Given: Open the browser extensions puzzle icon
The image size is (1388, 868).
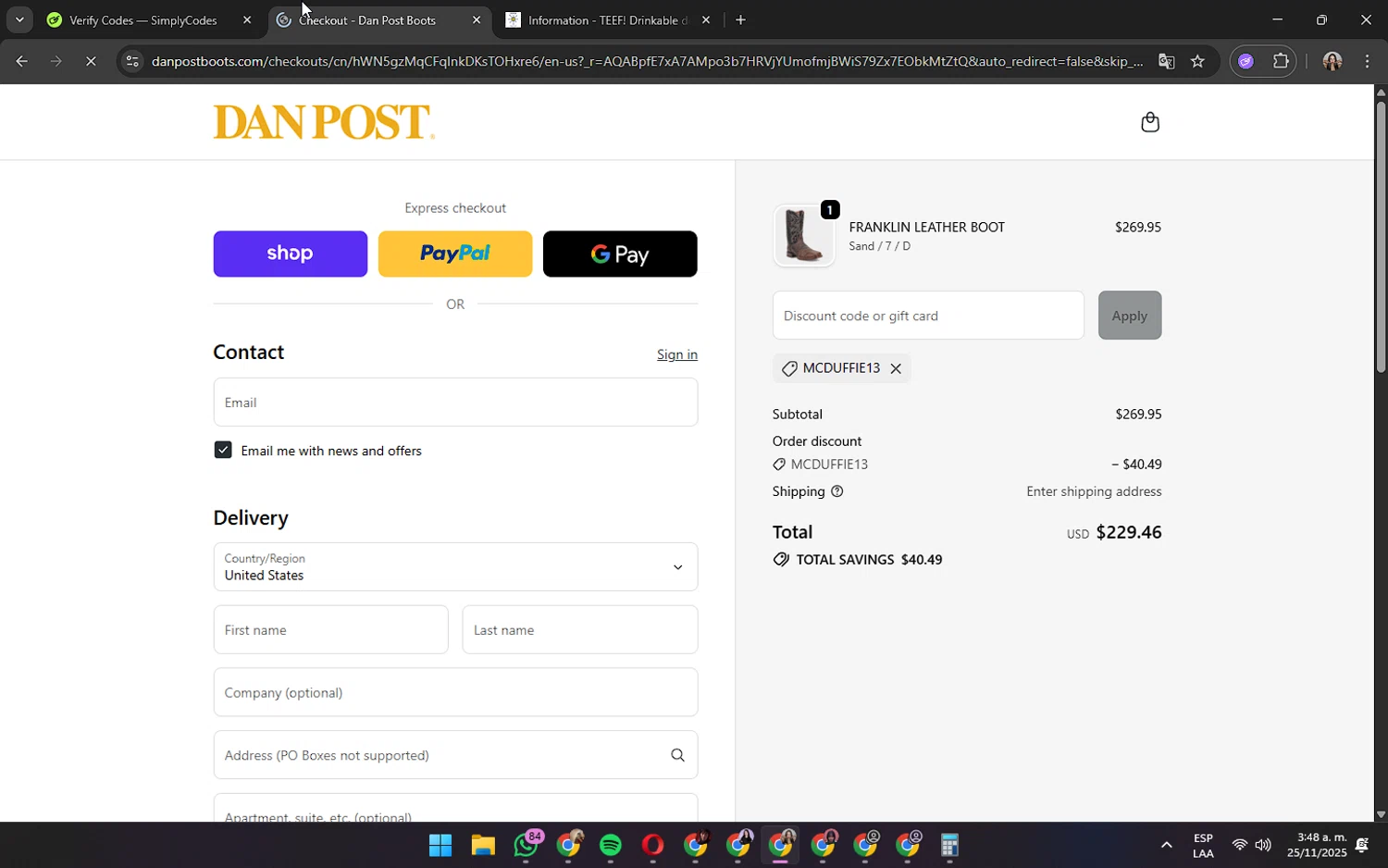Looking at the screenshot, I should click(1281, 61).
